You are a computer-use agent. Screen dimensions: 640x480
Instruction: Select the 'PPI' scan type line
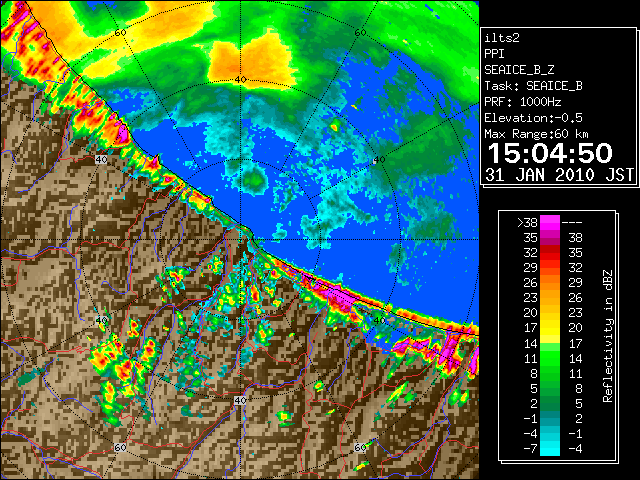pos(494,54)
